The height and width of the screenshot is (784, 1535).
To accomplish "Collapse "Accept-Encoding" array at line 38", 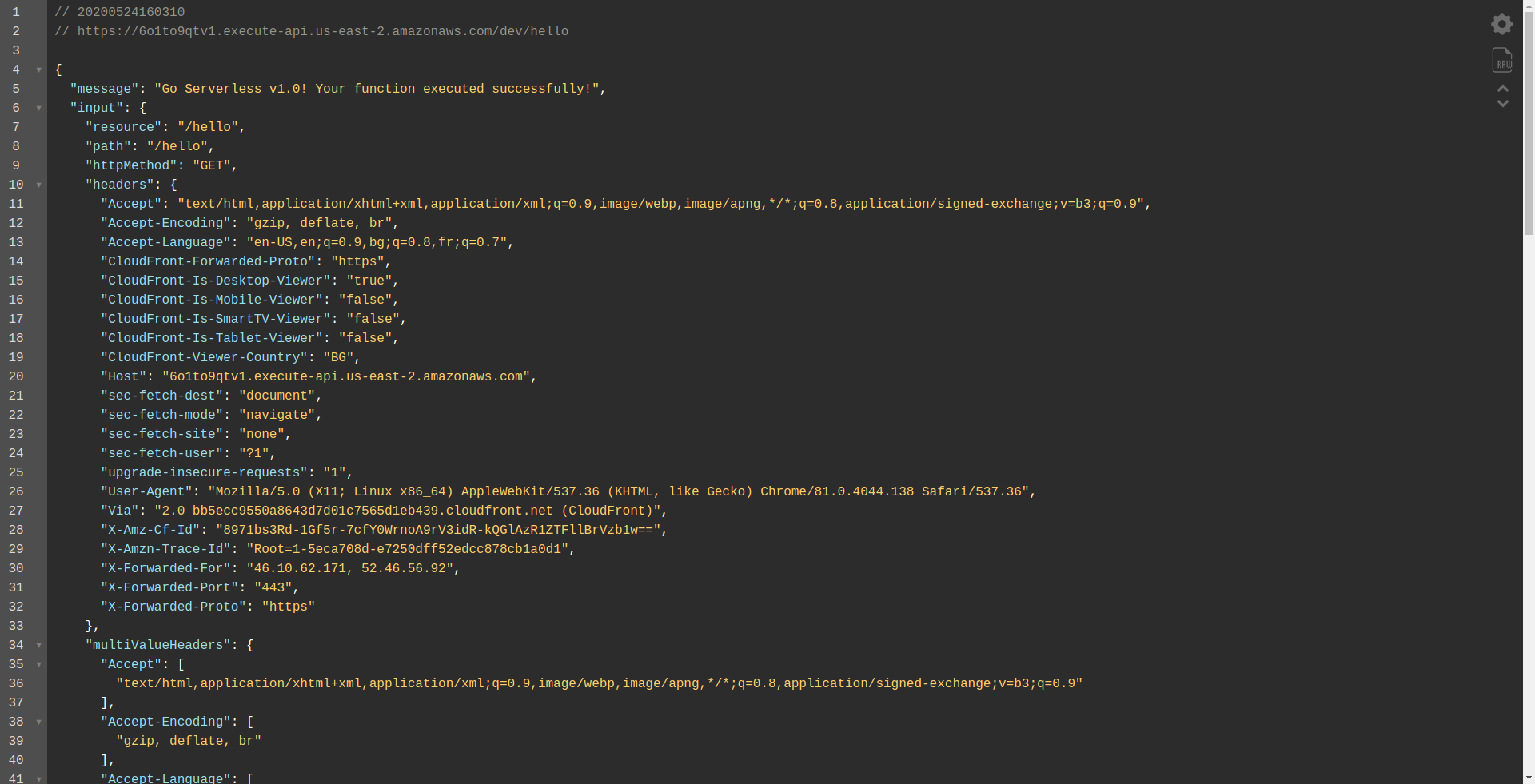I will pyautogui.click(x=38, y=722).
